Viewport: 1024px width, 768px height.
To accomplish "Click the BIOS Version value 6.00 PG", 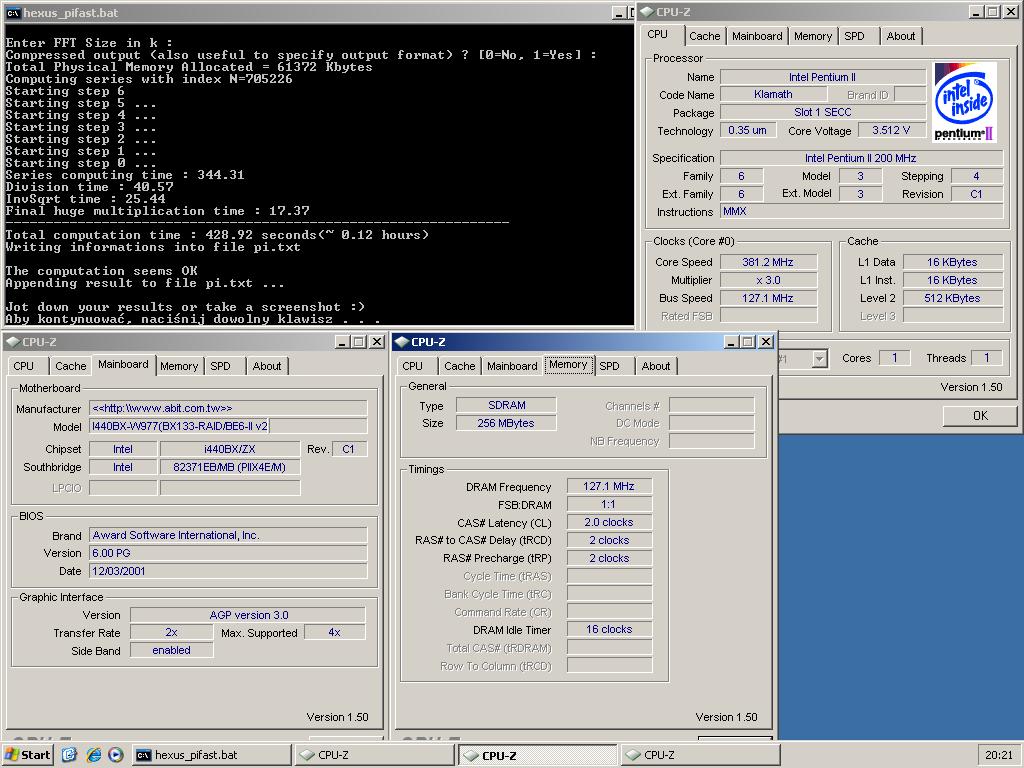I will [x=228, y=553].
